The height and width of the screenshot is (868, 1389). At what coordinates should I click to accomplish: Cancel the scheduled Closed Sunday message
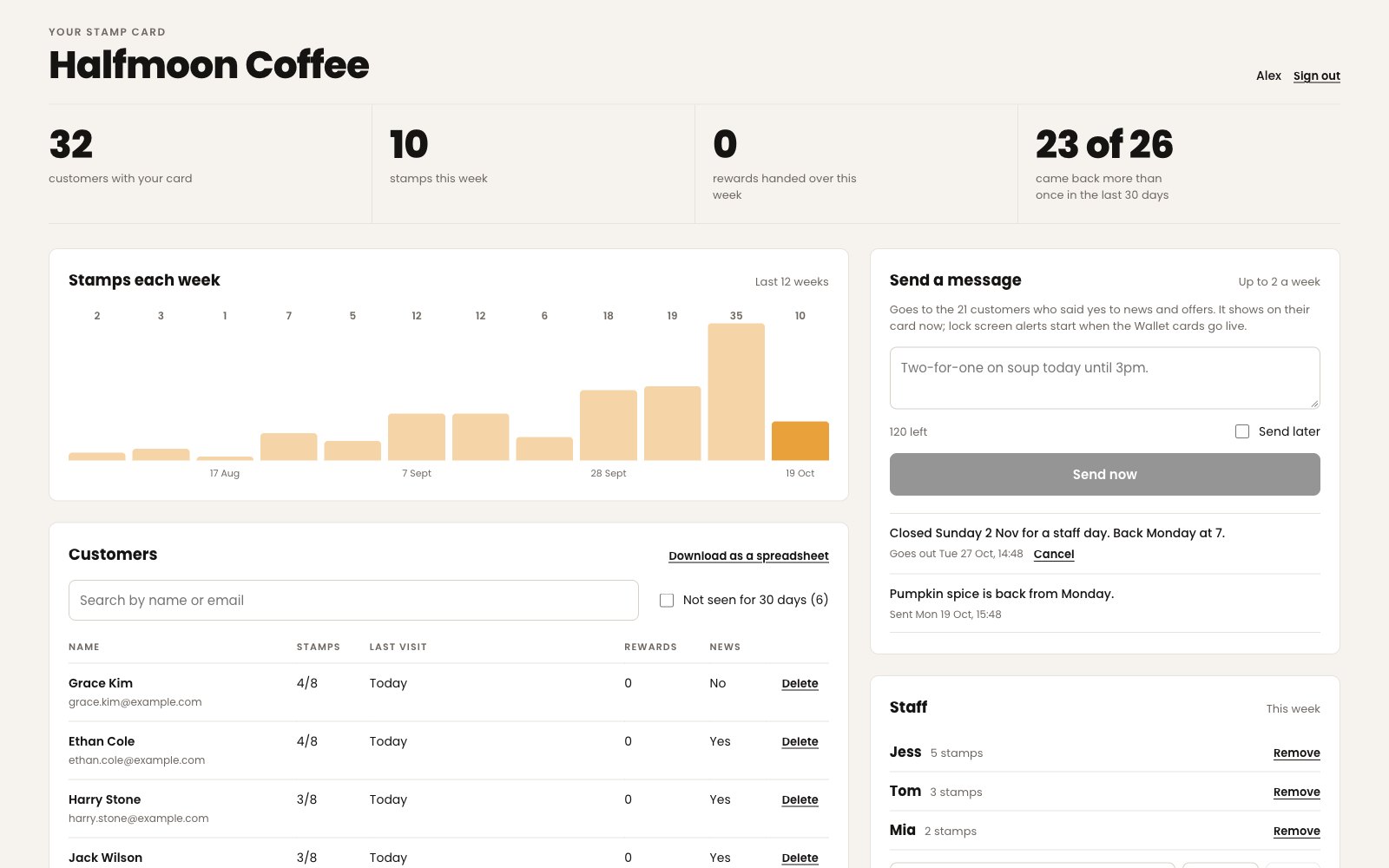click(x=1054, y=554)
